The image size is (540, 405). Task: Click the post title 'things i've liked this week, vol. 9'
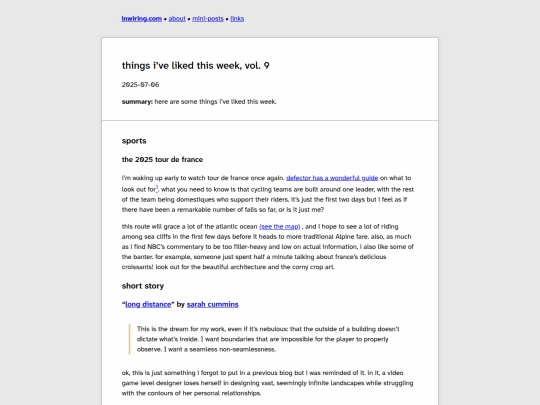click(195, 65)
